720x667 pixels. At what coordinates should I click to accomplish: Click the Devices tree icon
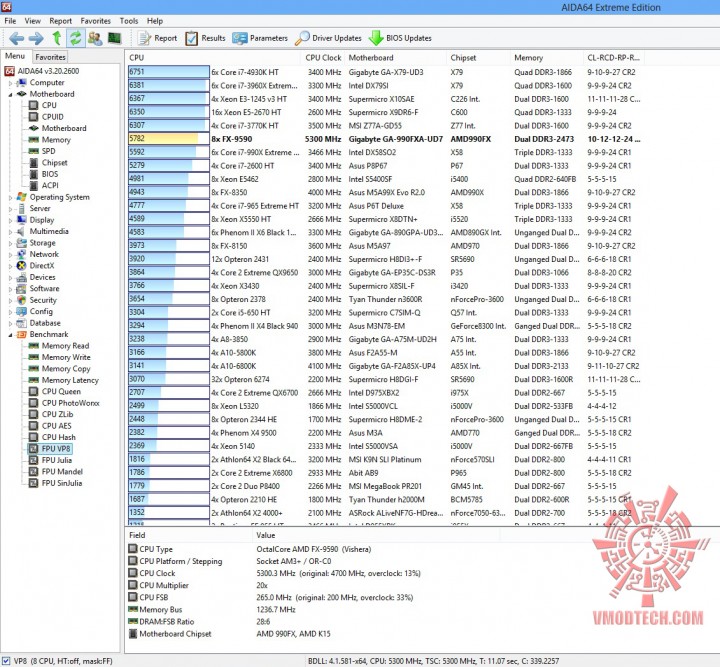[x=21, y=277]
